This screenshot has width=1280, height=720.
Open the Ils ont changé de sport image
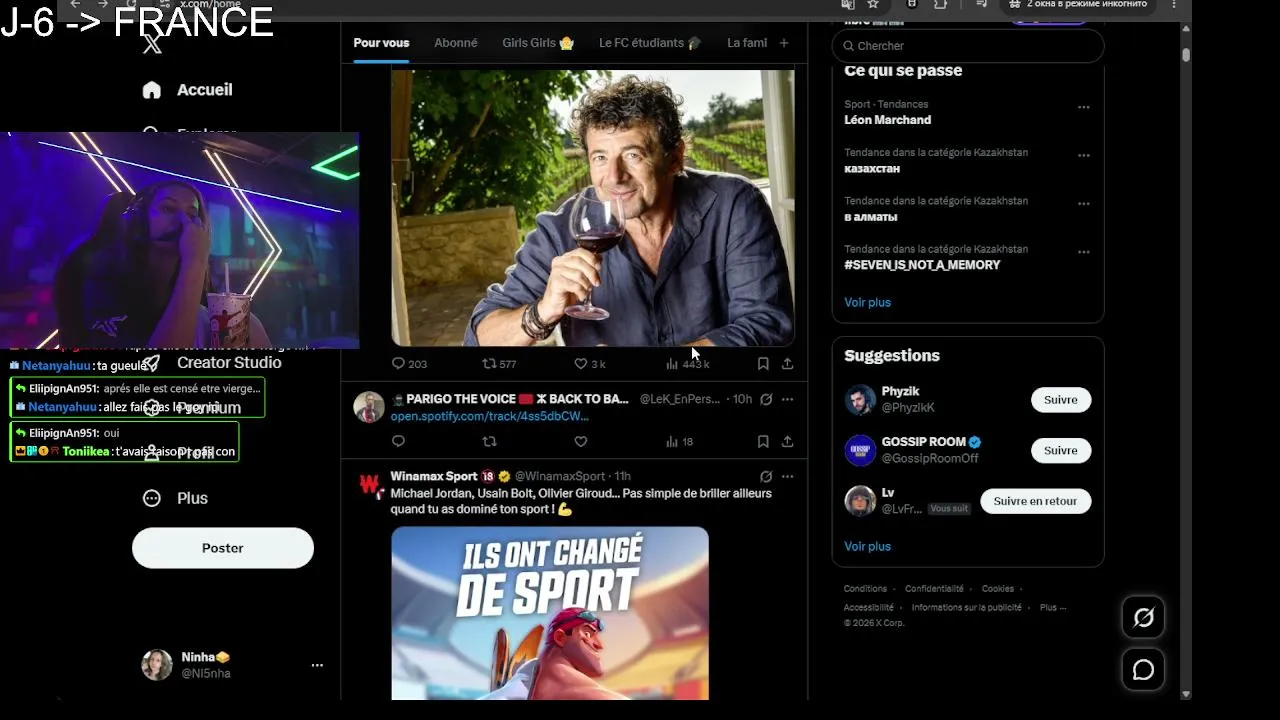550,613
